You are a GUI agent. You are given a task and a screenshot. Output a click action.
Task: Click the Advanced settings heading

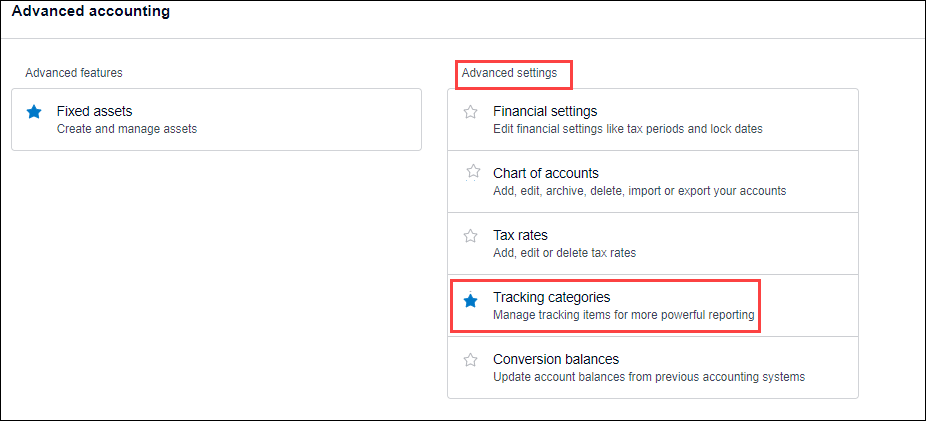coord(509,73)
